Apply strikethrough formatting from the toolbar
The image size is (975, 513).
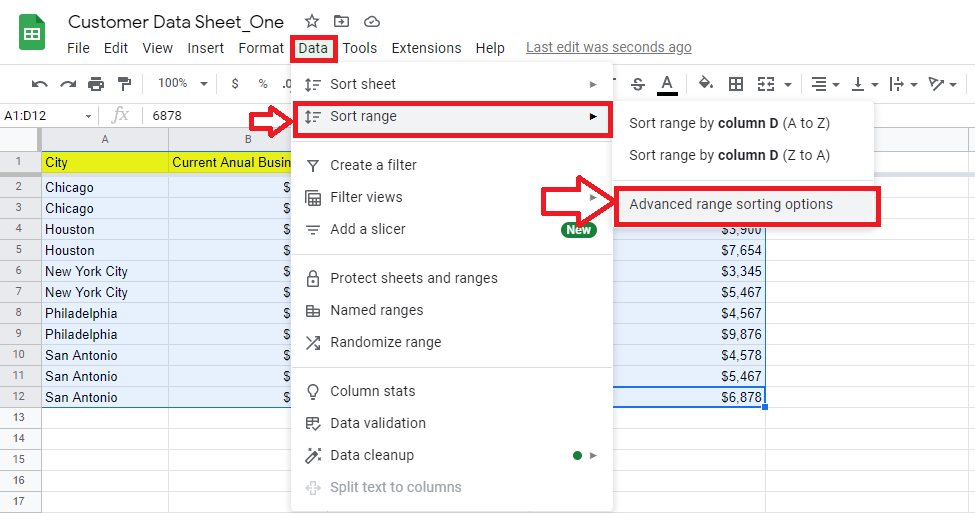click(x=638, y=84)
